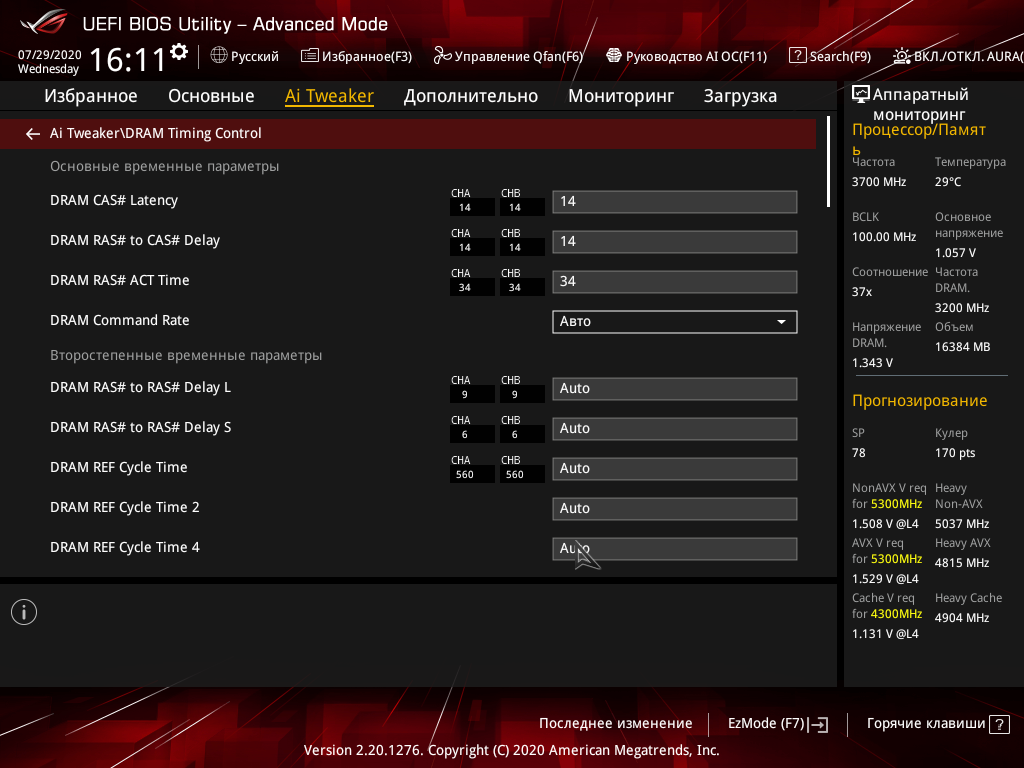Open the Дополнительно tab
This screenshot has width=1024, height=768.
pyautogui.click(x=470, y=96)
